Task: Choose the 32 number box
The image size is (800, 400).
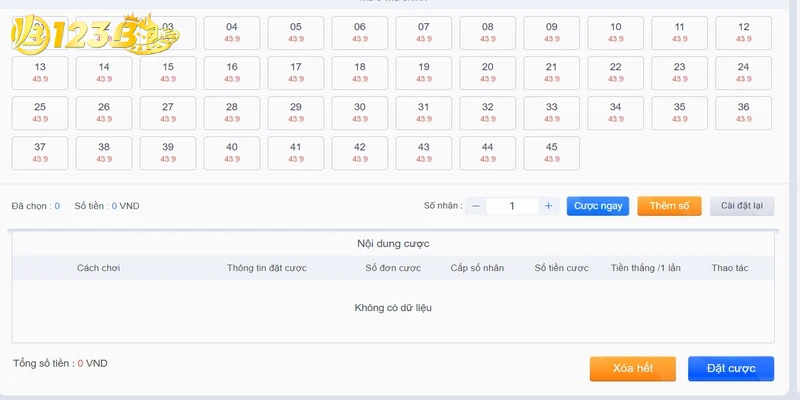Action: point(488,113)
